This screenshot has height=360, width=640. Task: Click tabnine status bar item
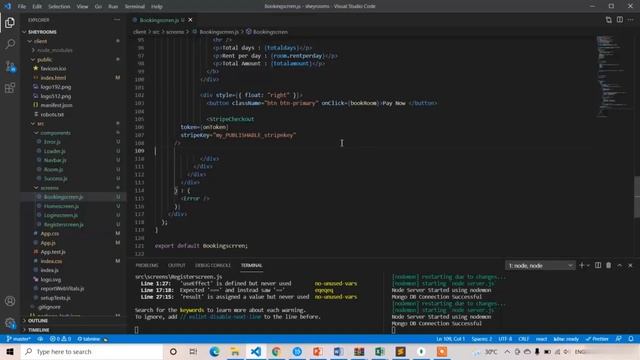coord(89,339)
